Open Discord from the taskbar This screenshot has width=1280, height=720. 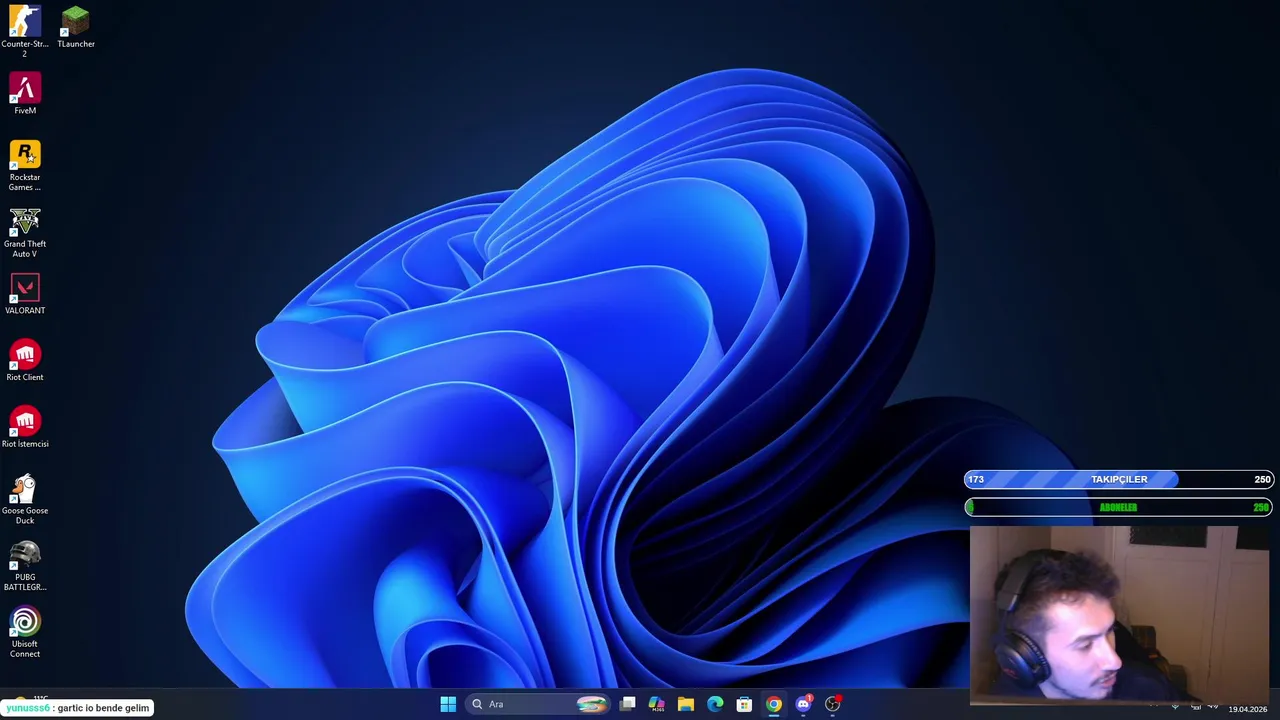coord(803,704)
